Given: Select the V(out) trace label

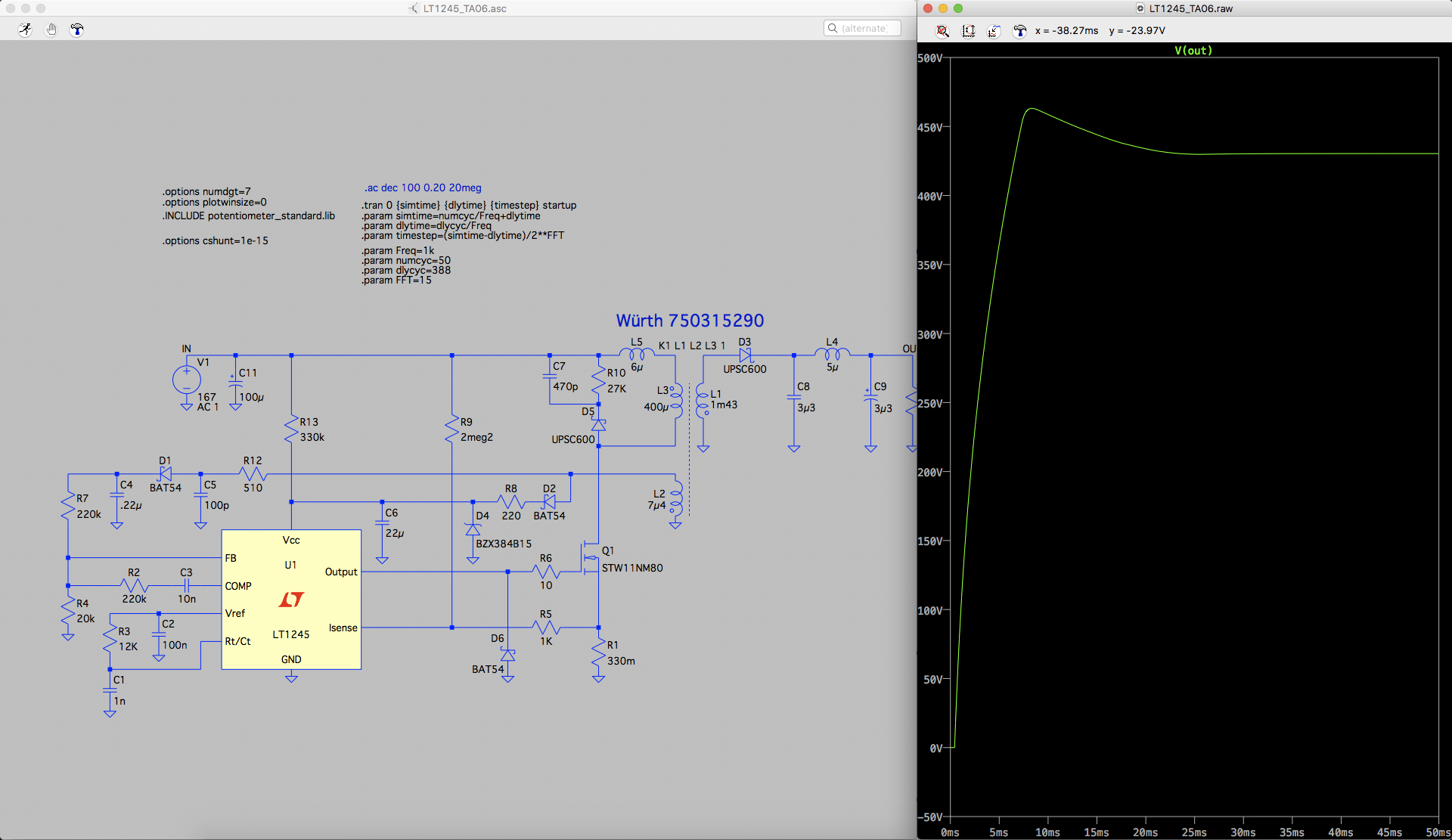Looking at the screenshot, I should (x=1193, y=50).
